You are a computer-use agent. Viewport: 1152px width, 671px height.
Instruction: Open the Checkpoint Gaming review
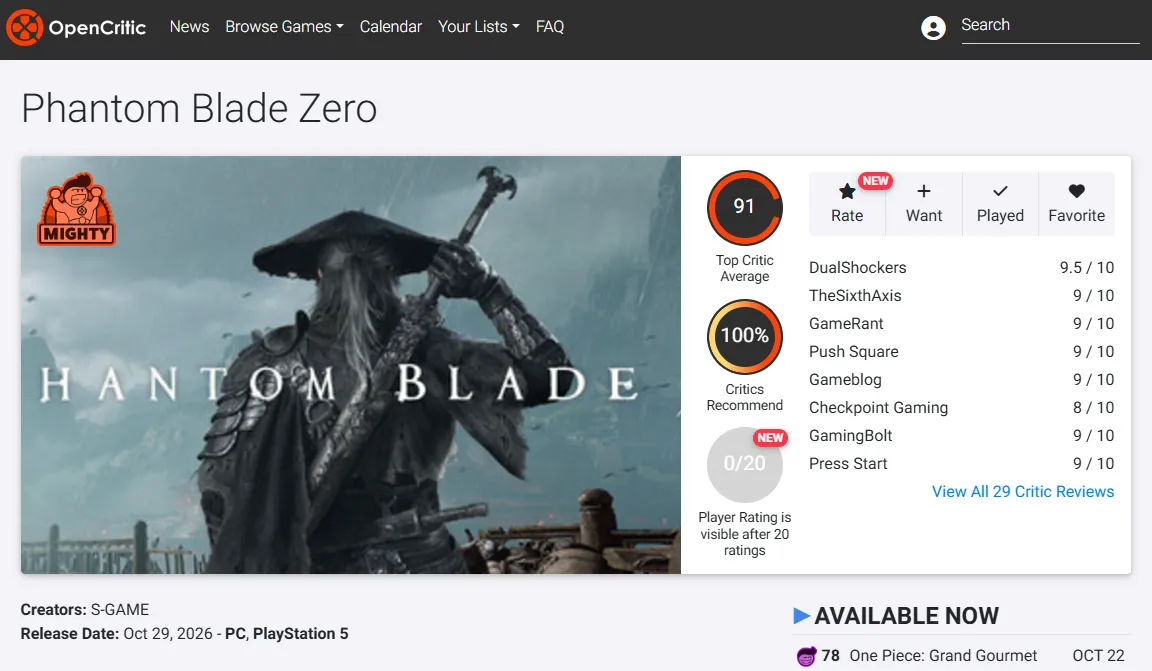point(878,407)
